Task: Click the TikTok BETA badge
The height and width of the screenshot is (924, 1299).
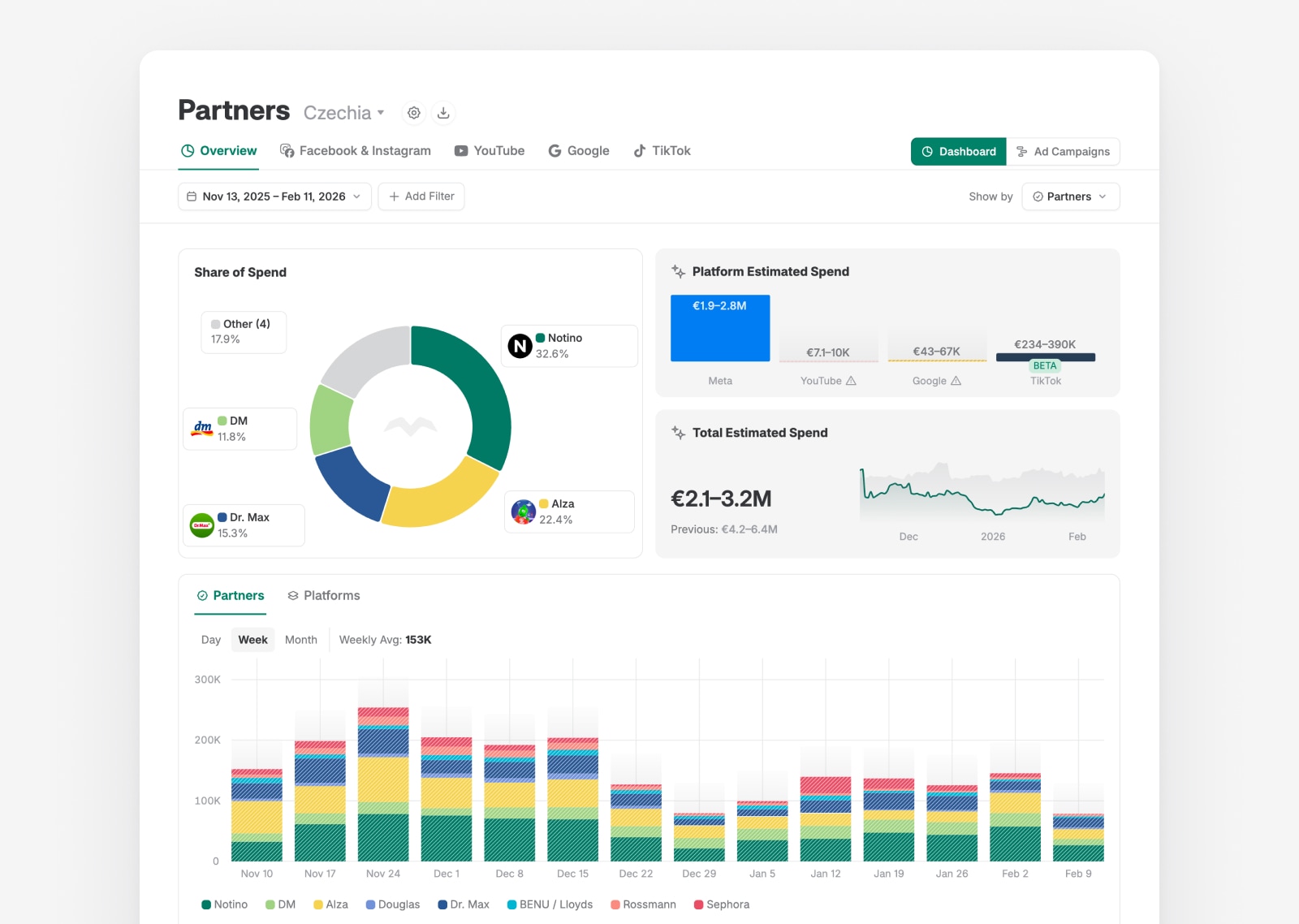Action: point(1045,365)
